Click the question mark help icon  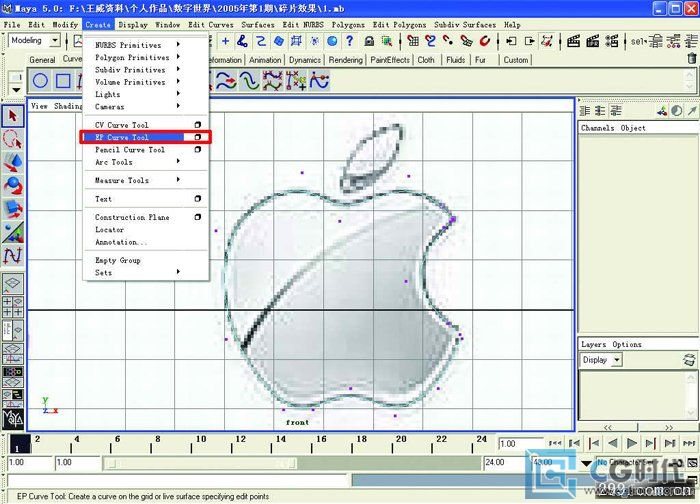(x=350, y=41)
